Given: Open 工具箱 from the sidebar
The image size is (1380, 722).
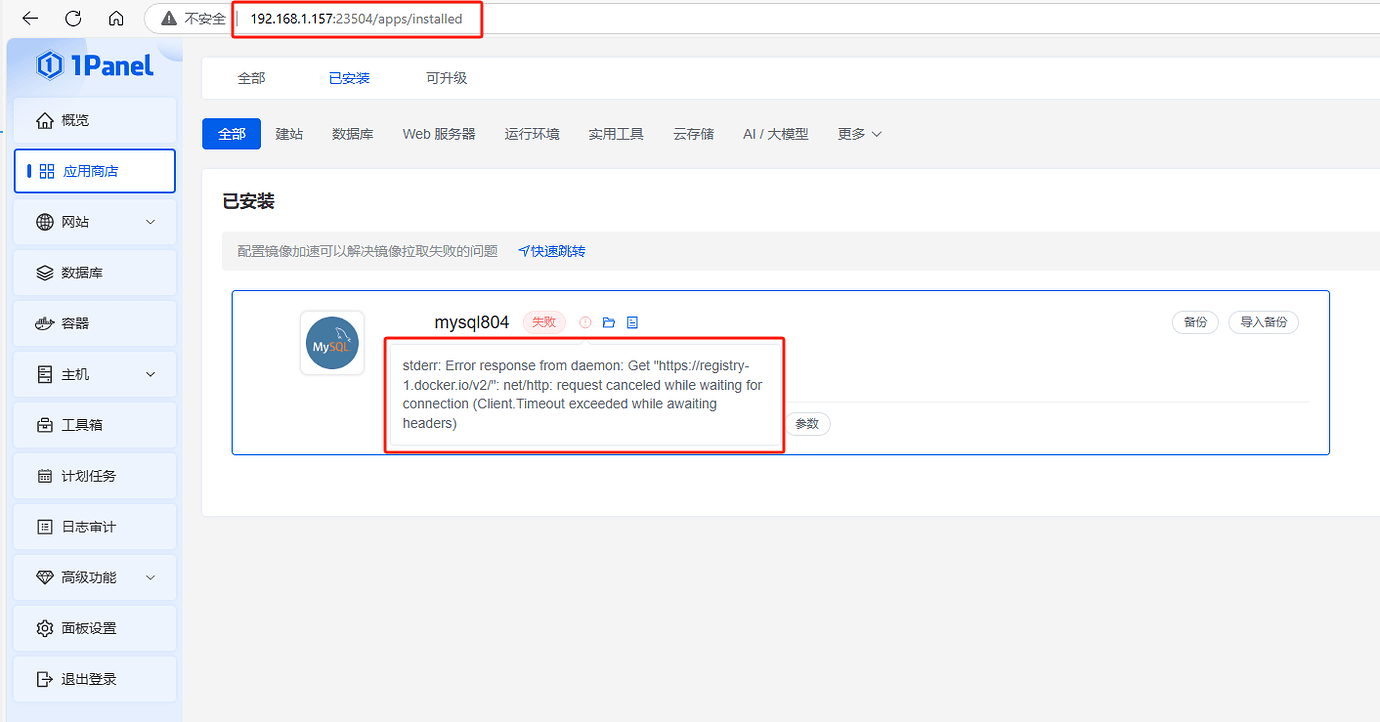Looking at the screenshot, I should (x=78, y=424).
